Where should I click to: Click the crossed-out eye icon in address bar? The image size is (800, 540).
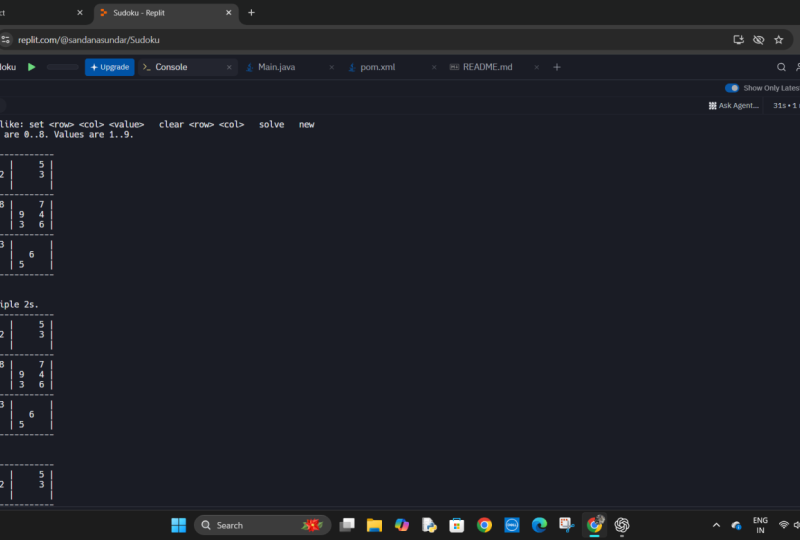[x=759, y=40]
